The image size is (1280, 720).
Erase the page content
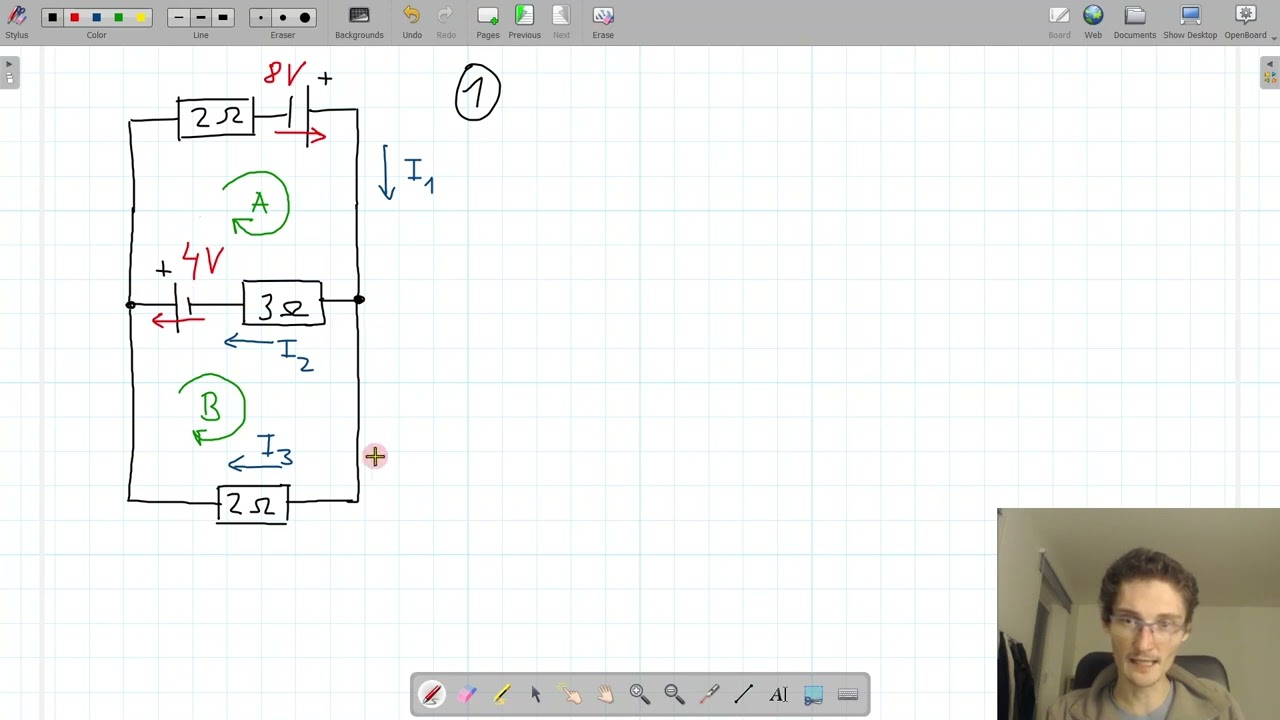tap(603, 22)
